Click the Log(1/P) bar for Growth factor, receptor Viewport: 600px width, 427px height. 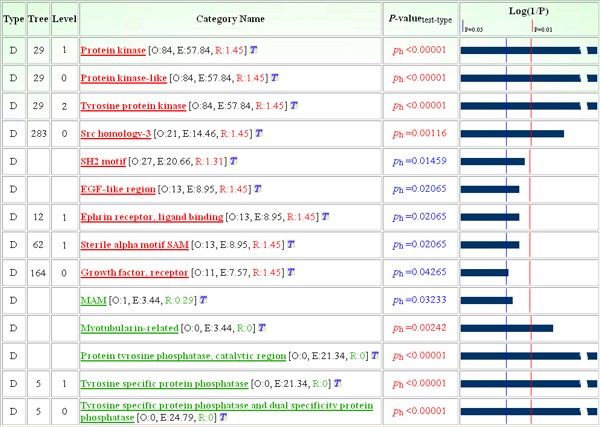[484, 272]
